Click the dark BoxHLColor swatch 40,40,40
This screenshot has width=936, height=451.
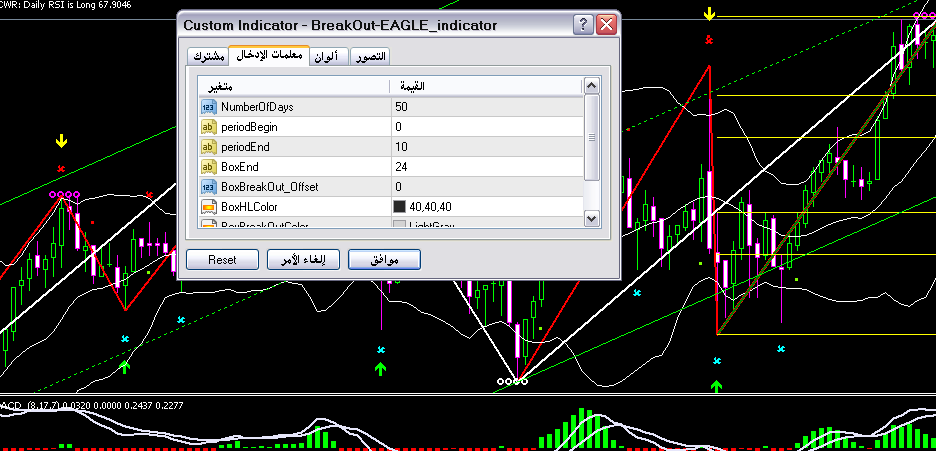(400, 207)
